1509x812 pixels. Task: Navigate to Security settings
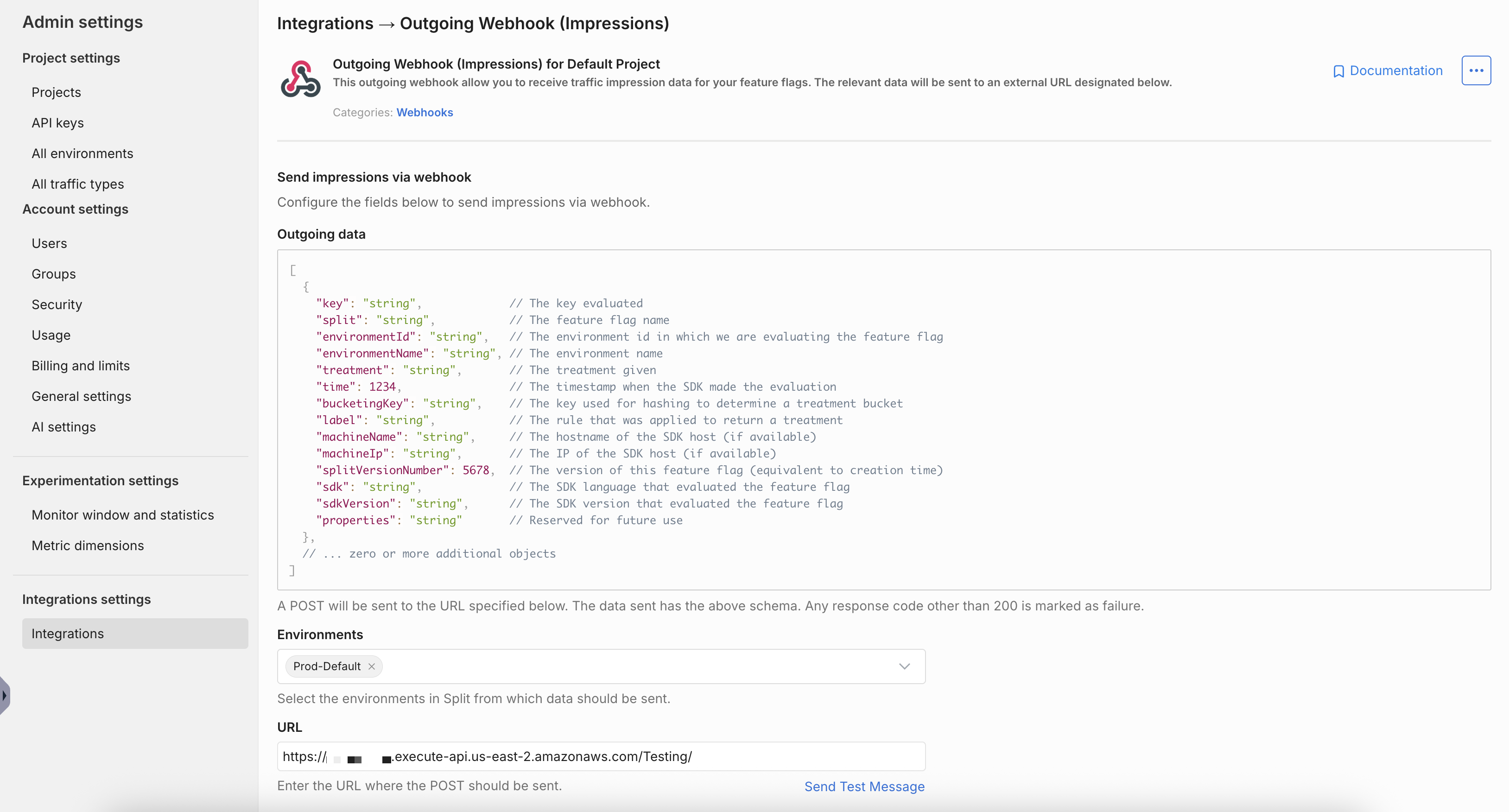tap(57, 304)
